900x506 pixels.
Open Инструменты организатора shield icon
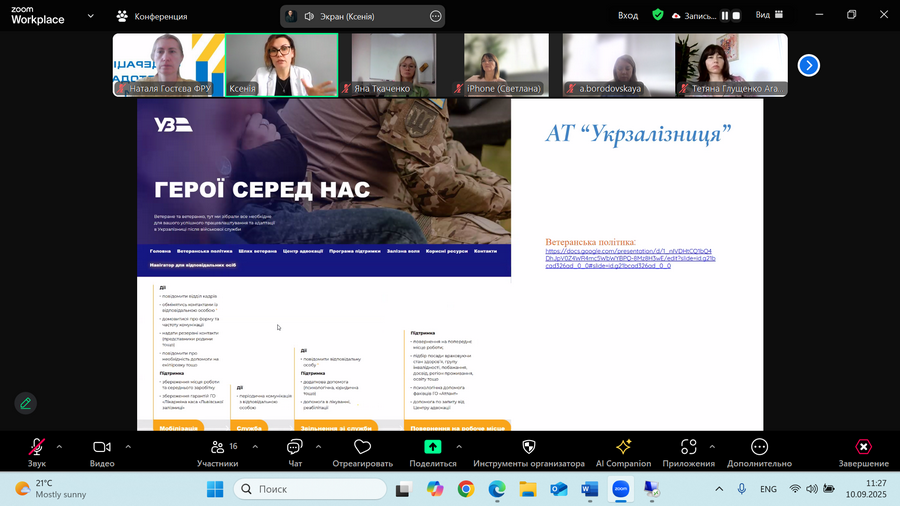[x=529, y=447]
